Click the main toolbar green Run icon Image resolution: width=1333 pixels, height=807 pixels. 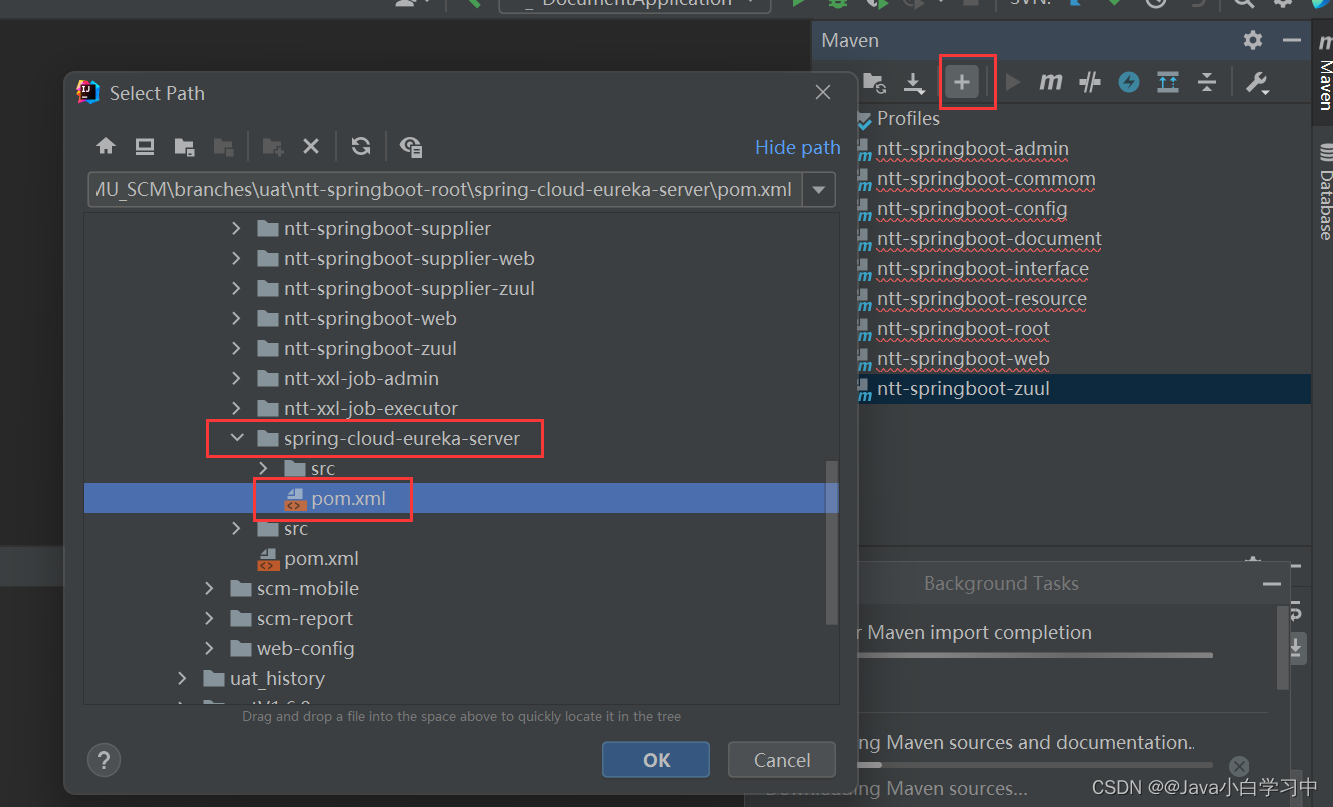coord(798,3)
